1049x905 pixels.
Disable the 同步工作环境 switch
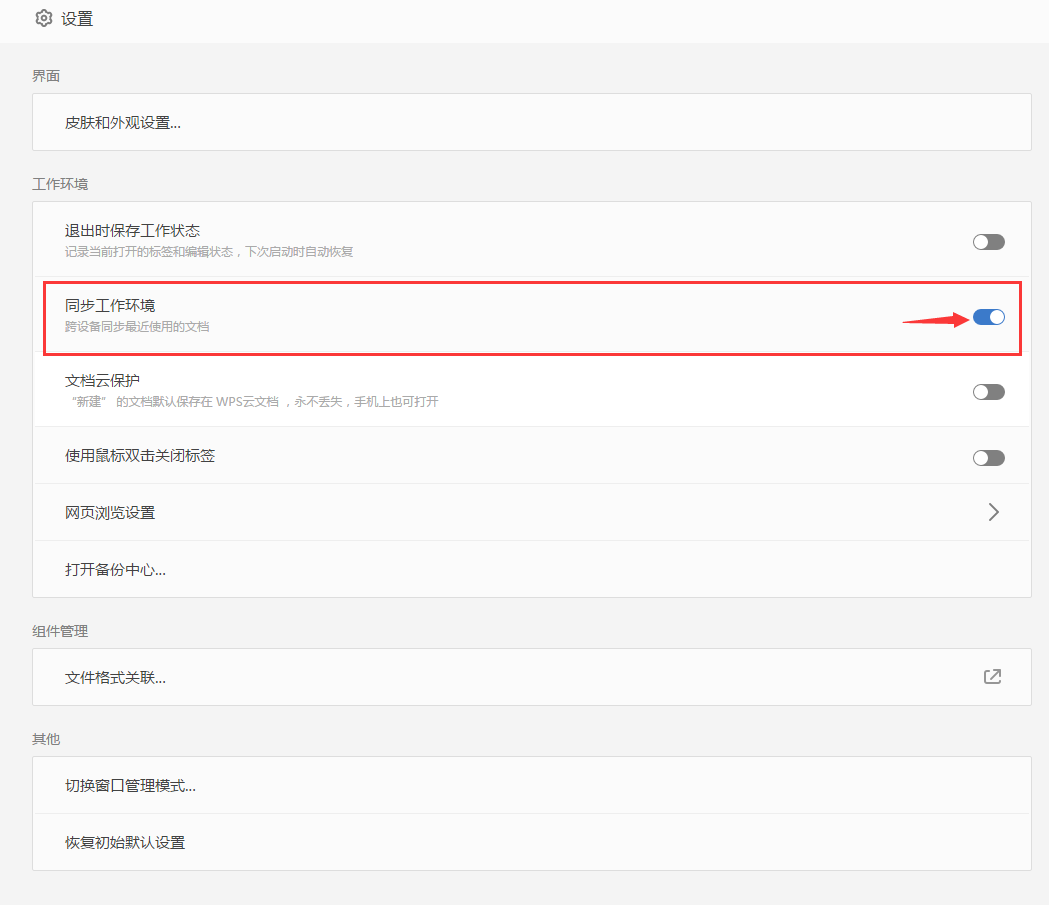click(989, 317)
